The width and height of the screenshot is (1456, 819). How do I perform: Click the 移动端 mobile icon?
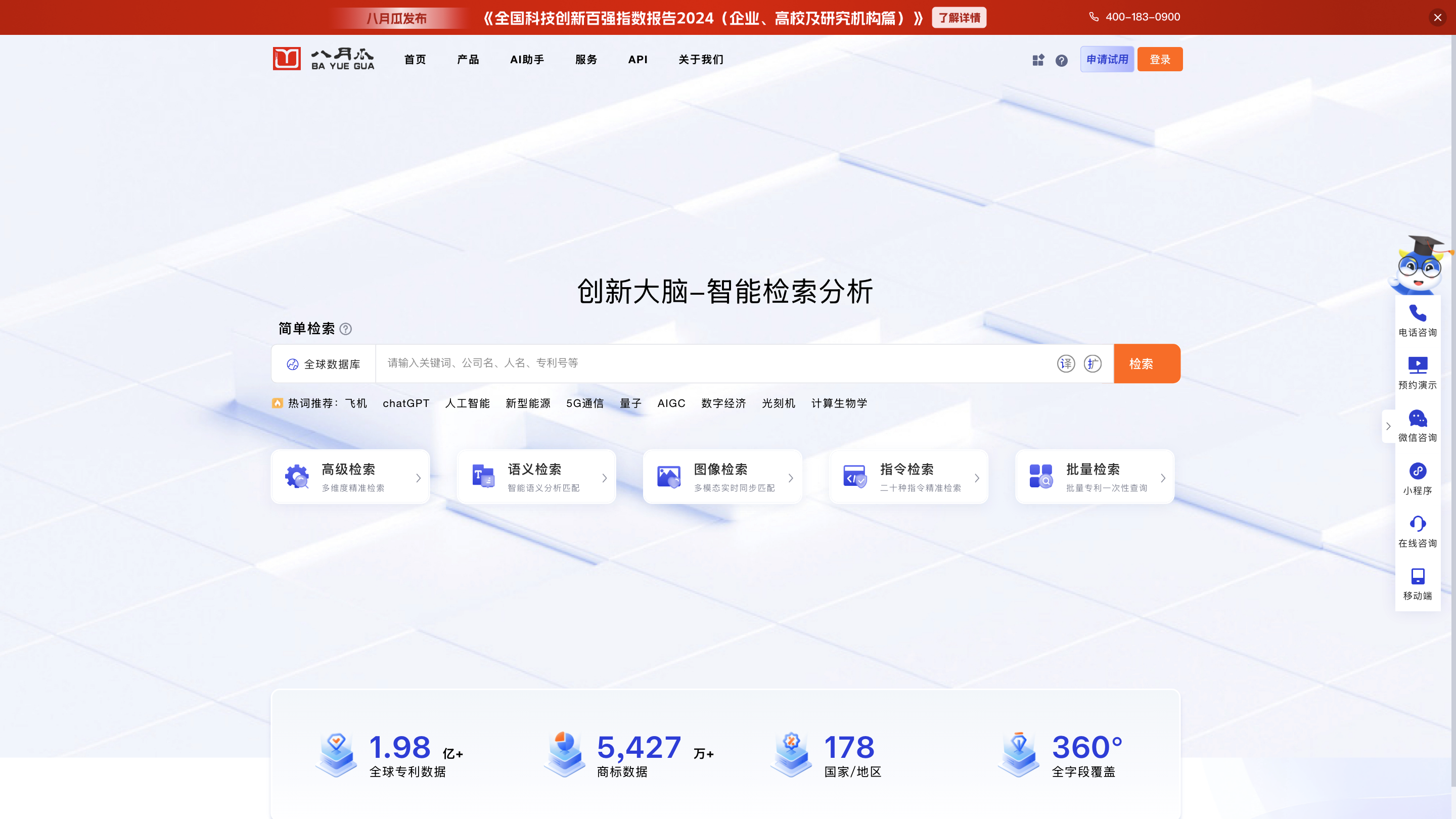click(1417, 576)
